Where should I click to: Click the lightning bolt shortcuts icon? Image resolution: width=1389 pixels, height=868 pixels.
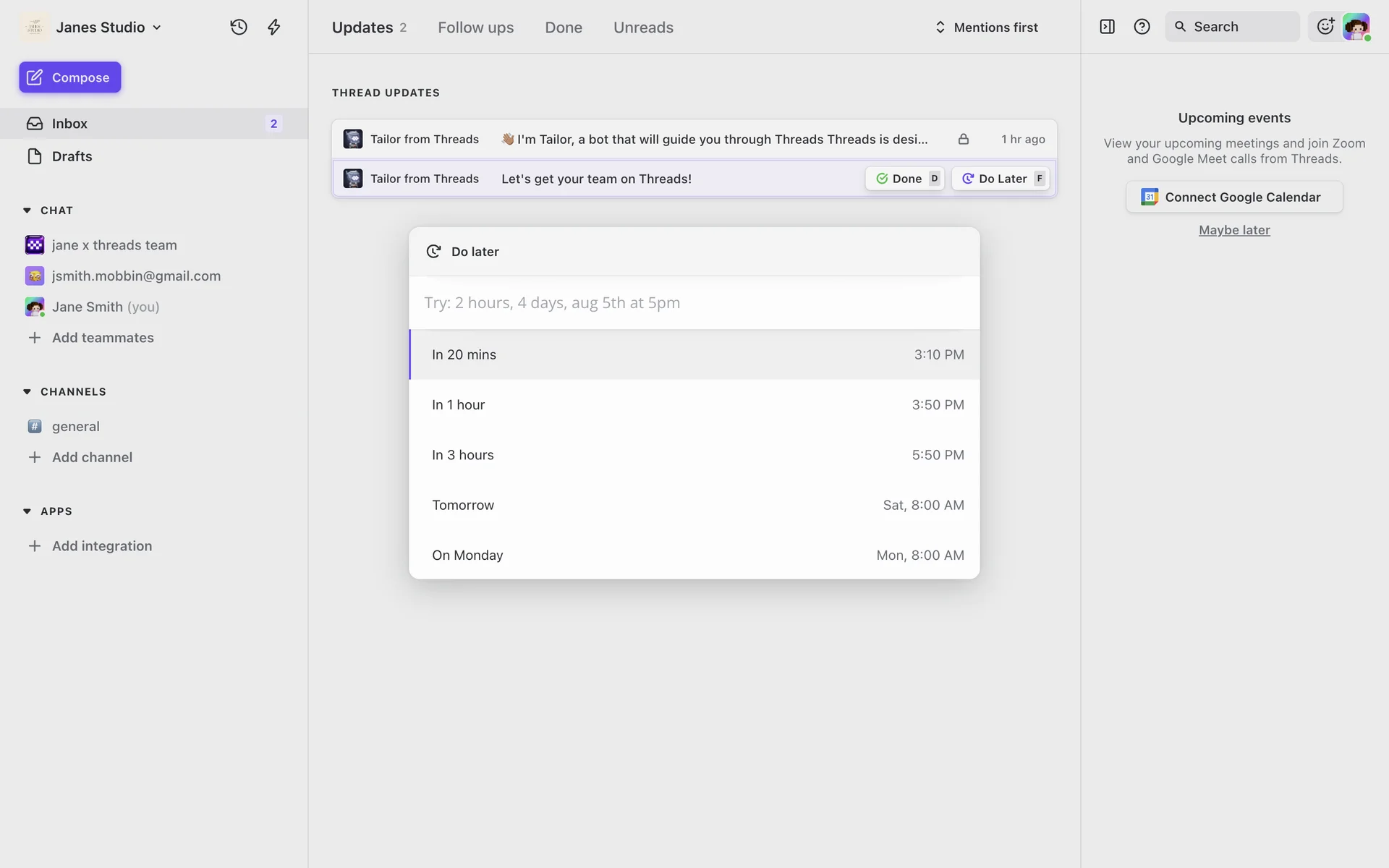[273, 27]
